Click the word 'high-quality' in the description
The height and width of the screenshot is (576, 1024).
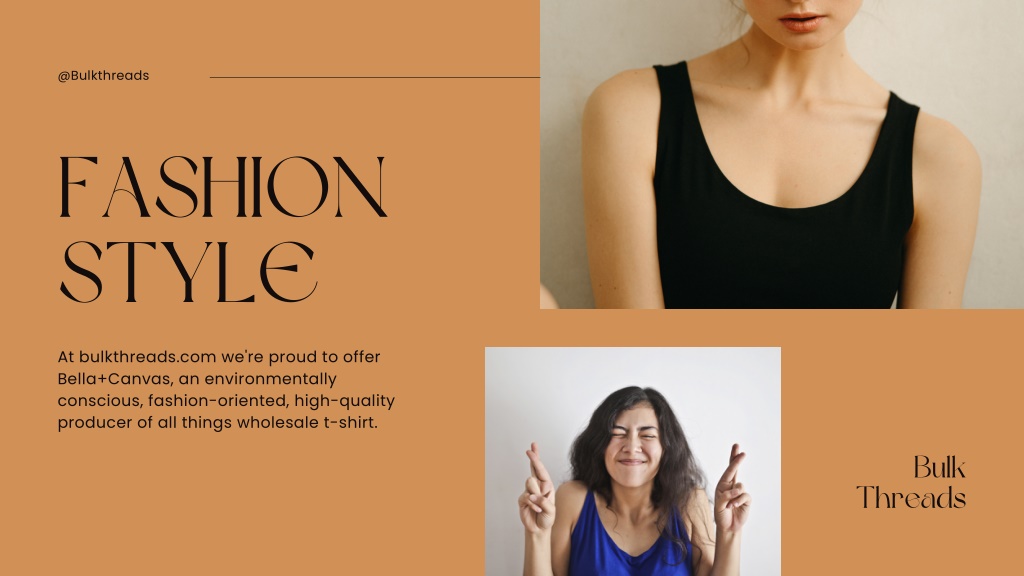coord(344,401)
